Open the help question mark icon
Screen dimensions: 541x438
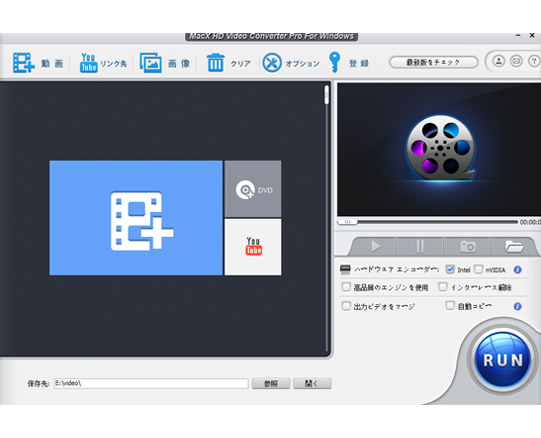534,61
